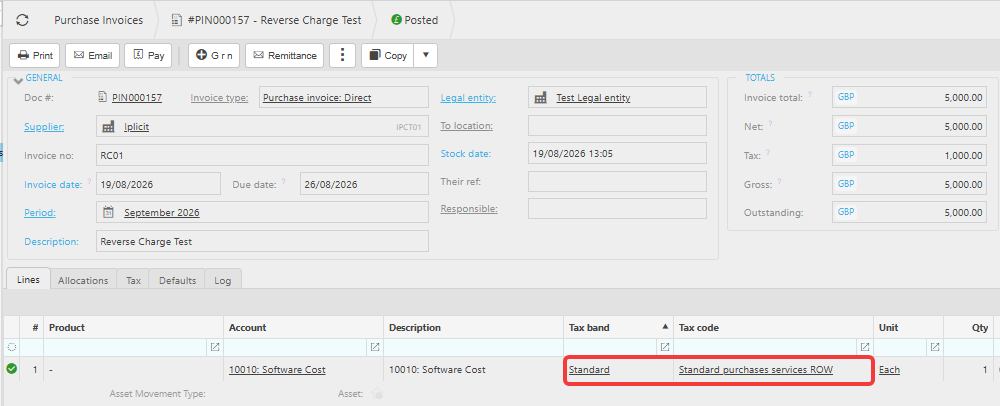1000x406 pixels.
Task: Click the Stock date label link
Action: [466, 154]
